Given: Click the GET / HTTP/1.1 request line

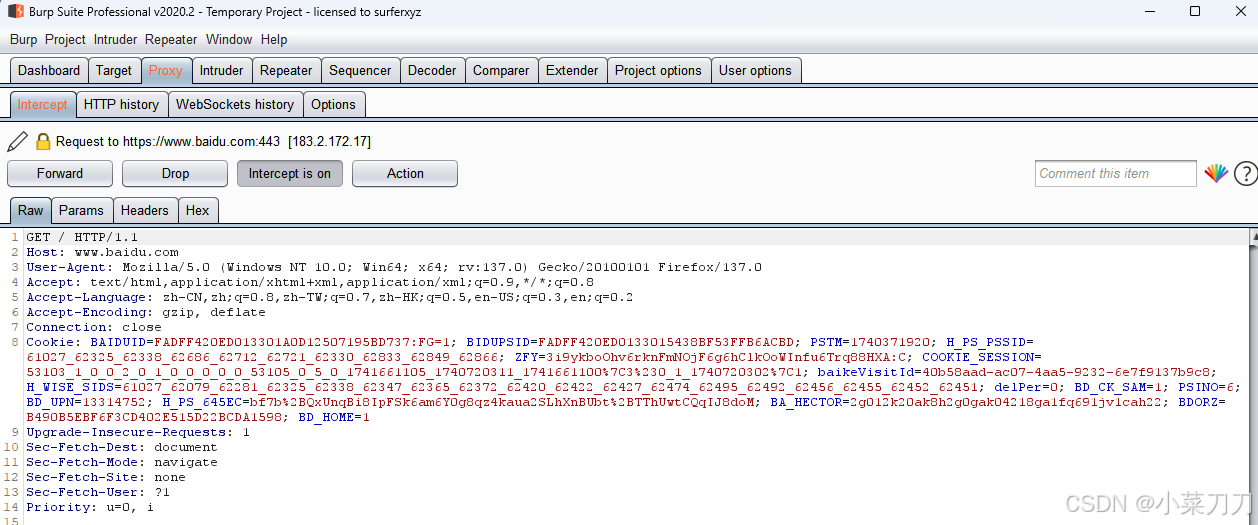Looking at the screenshot, I should [82, 237].
